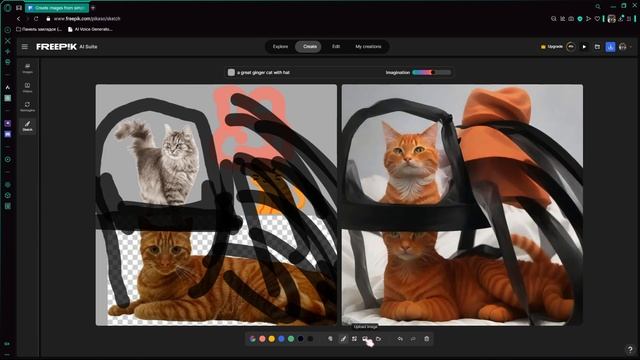Clear canvas with trash icon
Viewport: 640px width, 360px height.
click(427, 339)
